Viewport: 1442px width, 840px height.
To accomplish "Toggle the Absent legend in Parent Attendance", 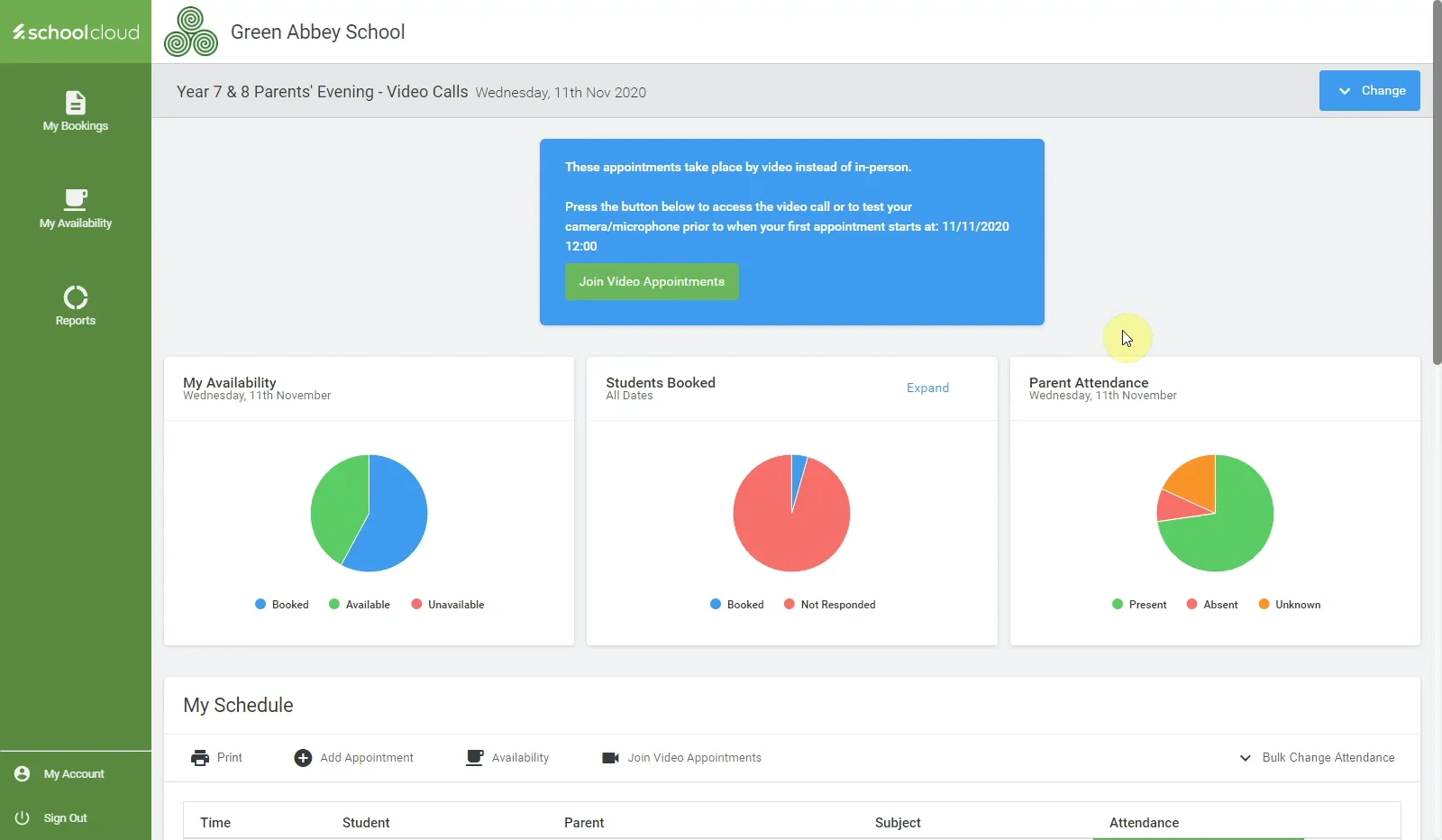I will click(x=1212, y=605).
